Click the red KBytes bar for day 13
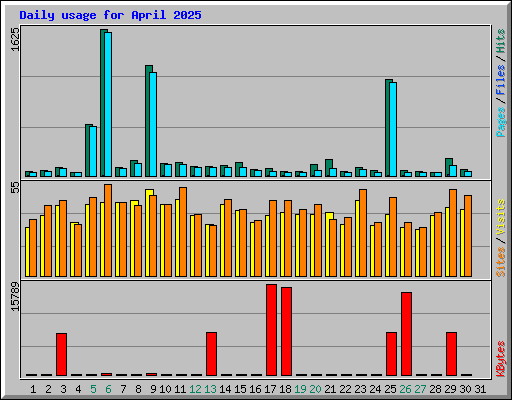 tap(211, 354)
